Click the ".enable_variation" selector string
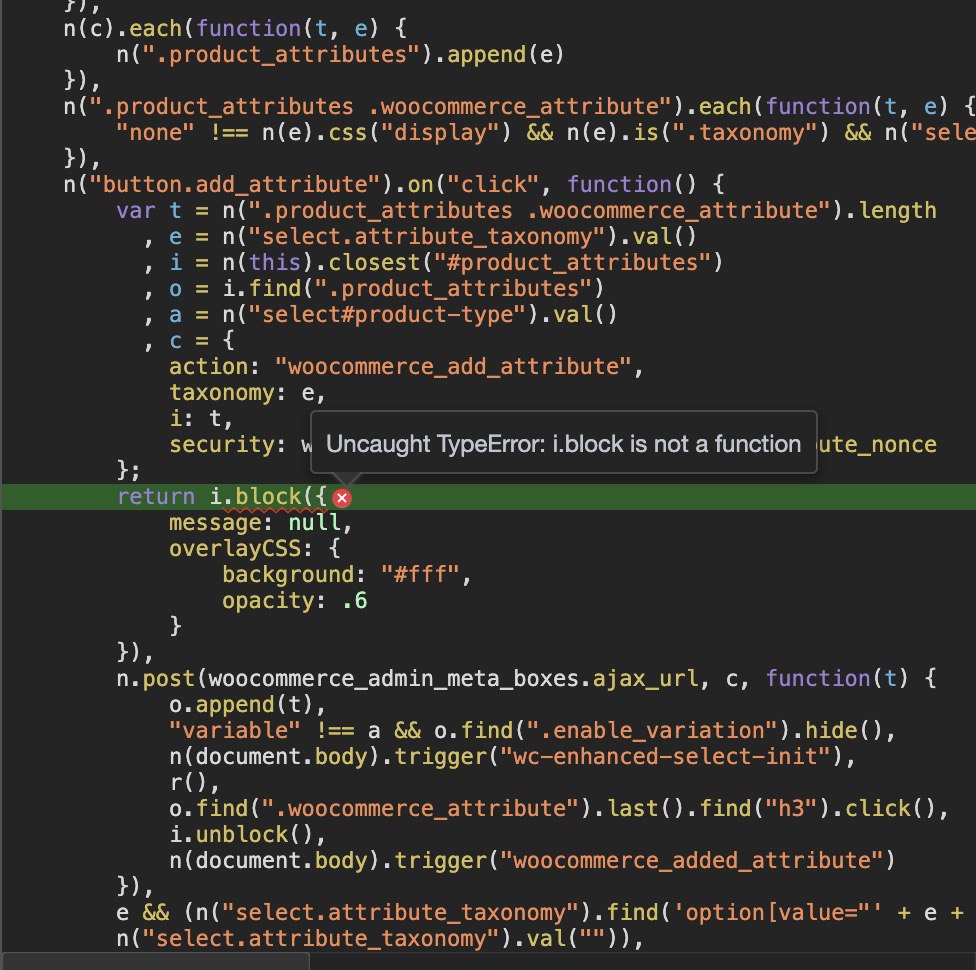Viewport: 976px width, 970px height. [652, 730]
